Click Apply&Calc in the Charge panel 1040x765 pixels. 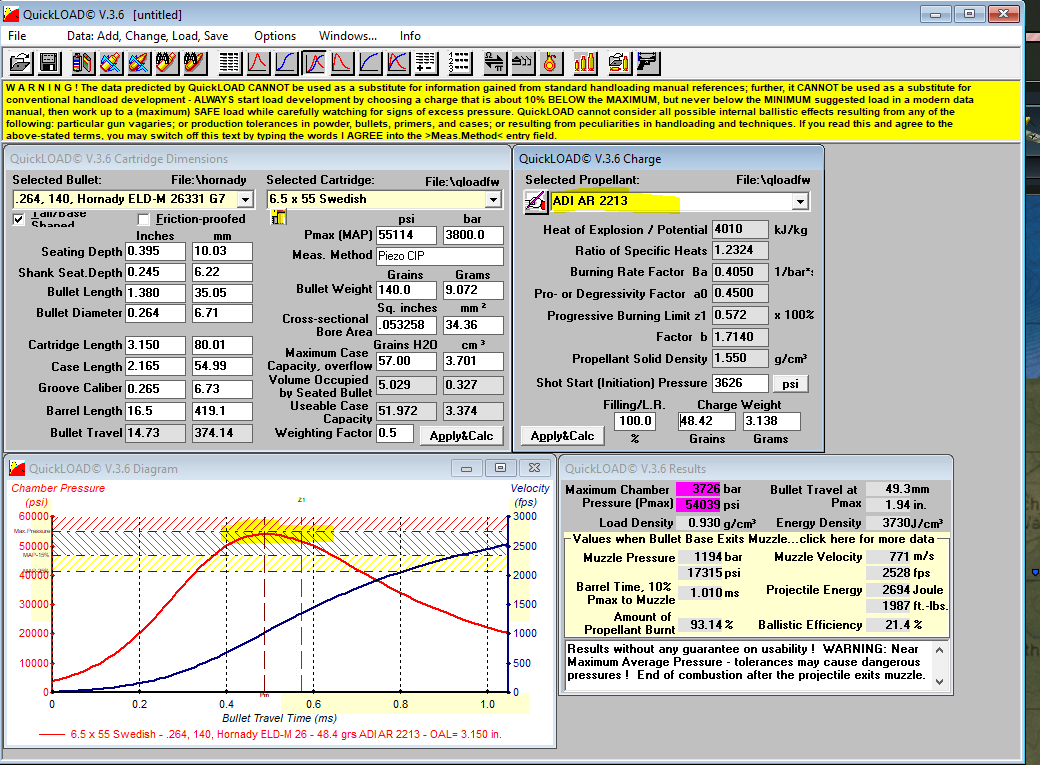coord(562,436)
